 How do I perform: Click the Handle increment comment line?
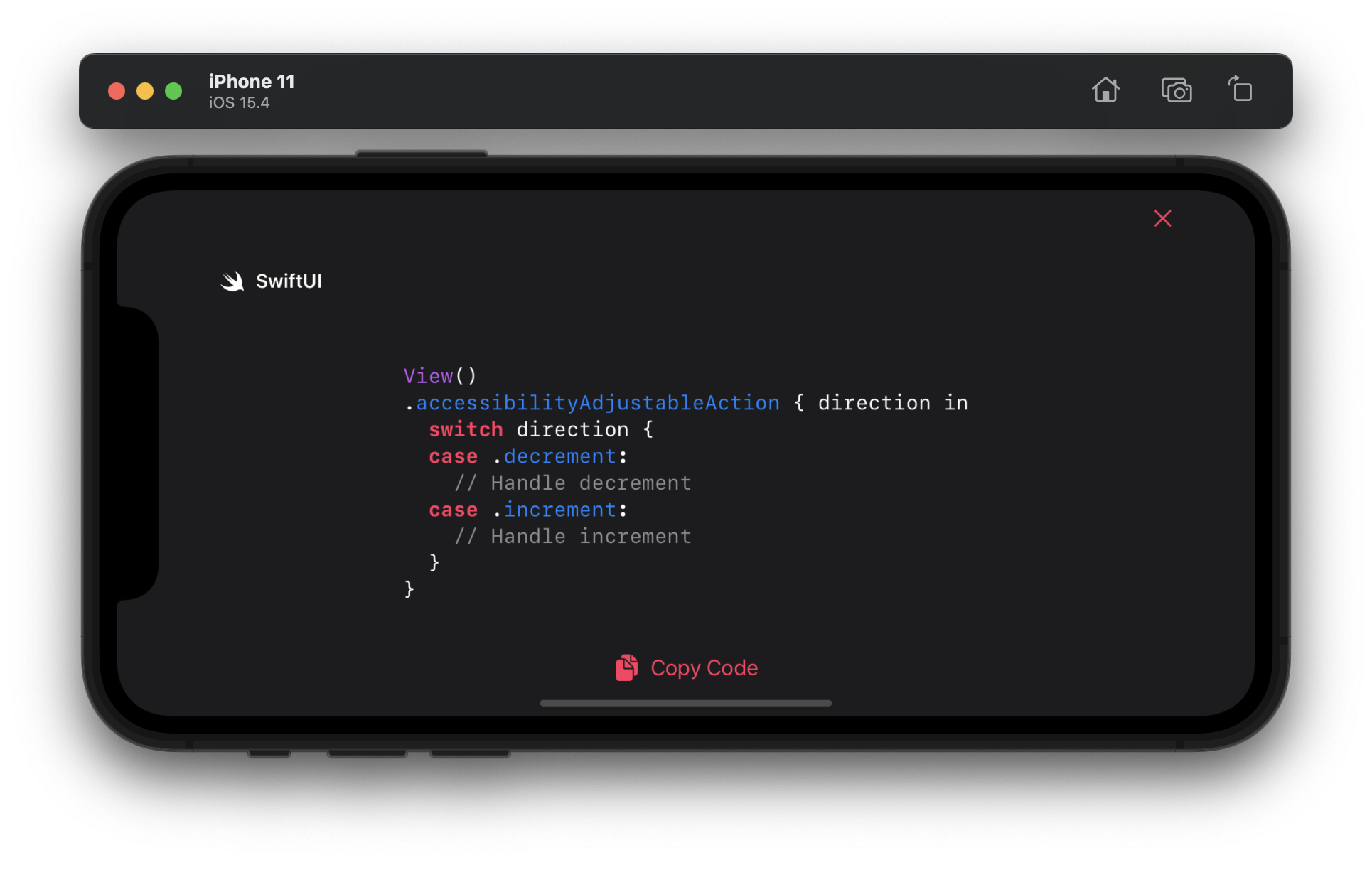573,537
